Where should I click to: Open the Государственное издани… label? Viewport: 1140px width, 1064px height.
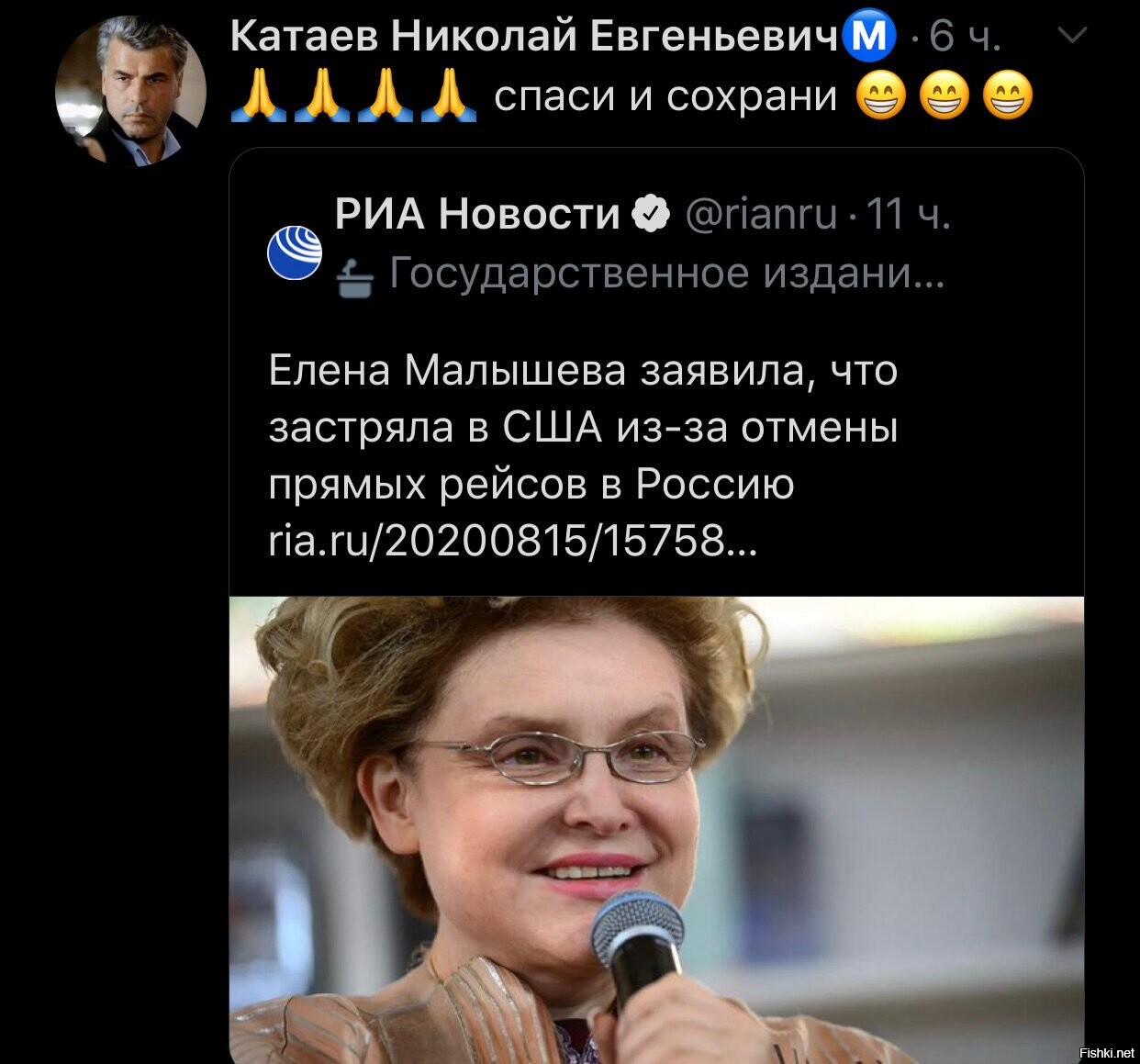coord(666,273)
